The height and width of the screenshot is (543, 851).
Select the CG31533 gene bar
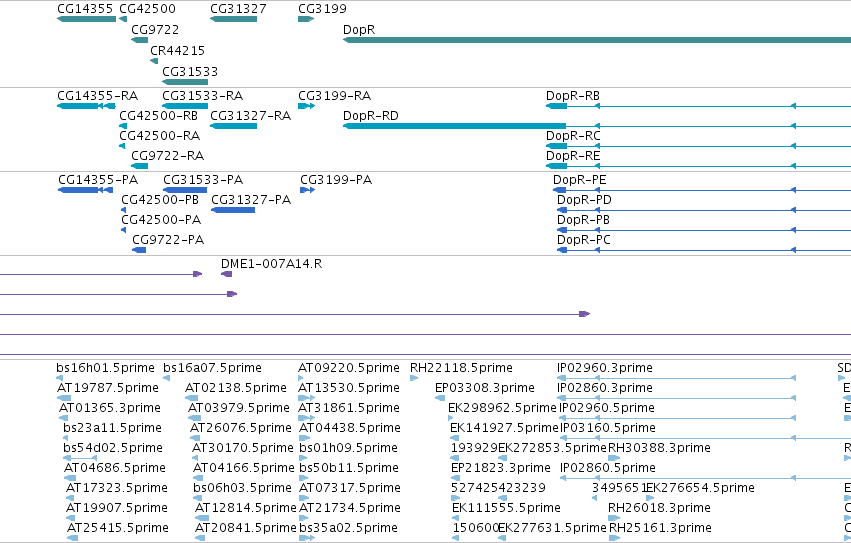point(185,82)
